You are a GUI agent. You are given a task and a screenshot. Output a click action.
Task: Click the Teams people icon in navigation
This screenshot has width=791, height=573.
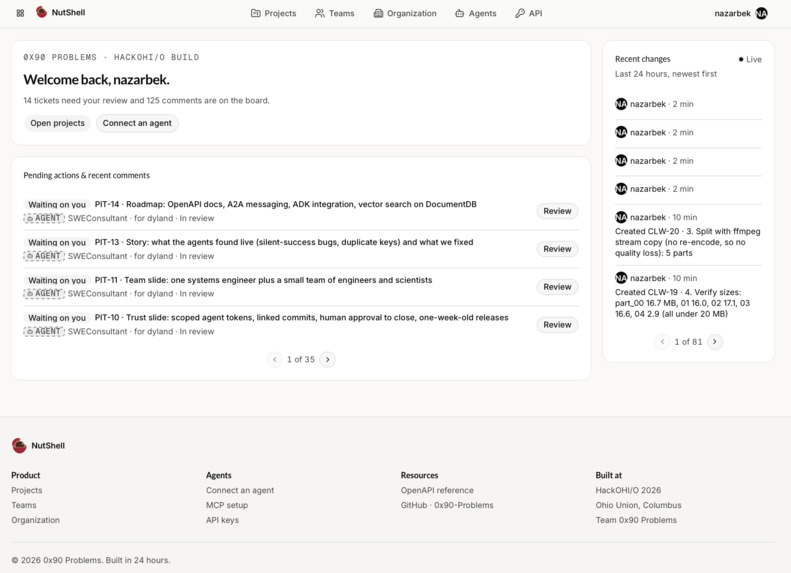coord(320,13)
